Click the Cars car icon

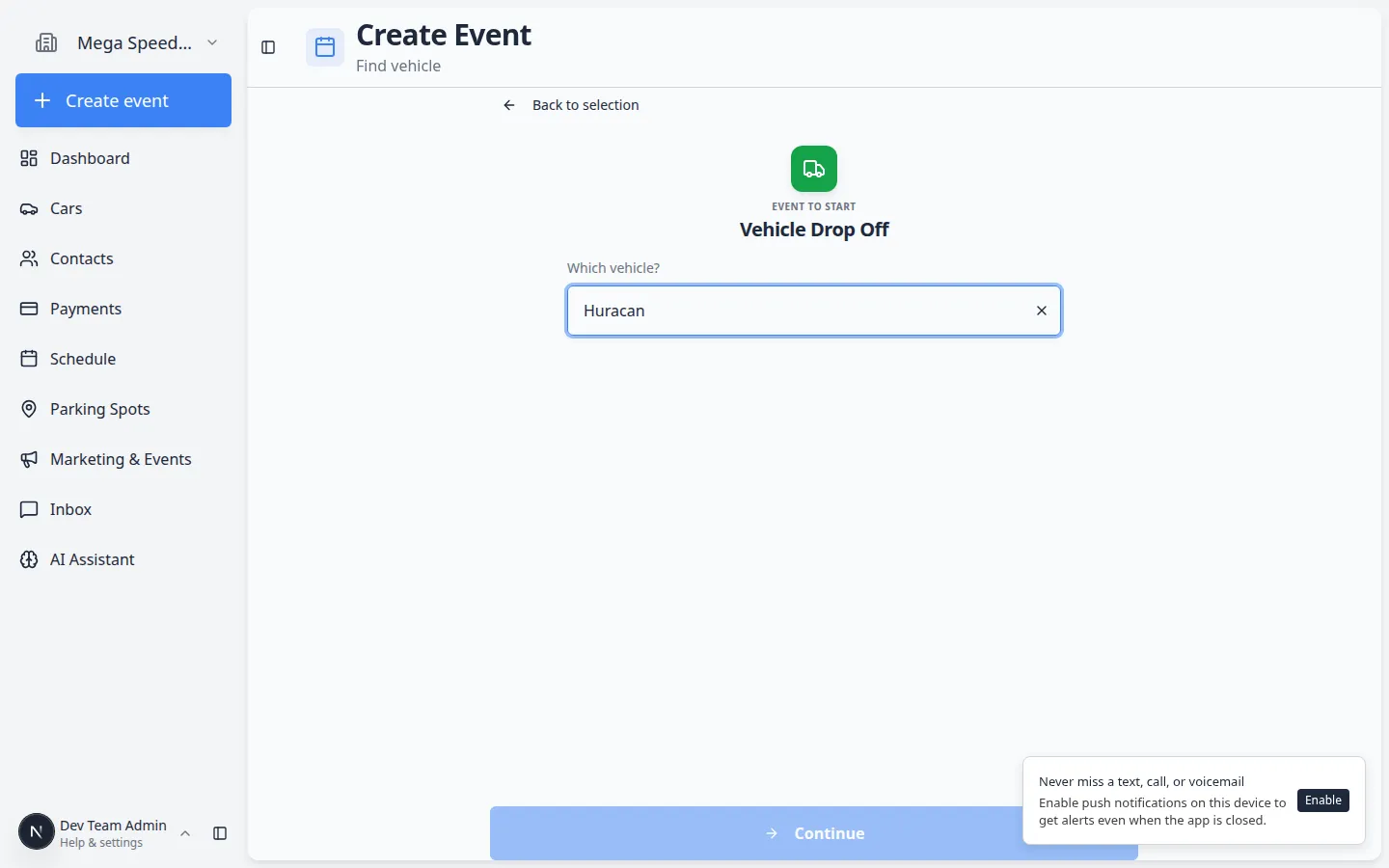(29, 208)
